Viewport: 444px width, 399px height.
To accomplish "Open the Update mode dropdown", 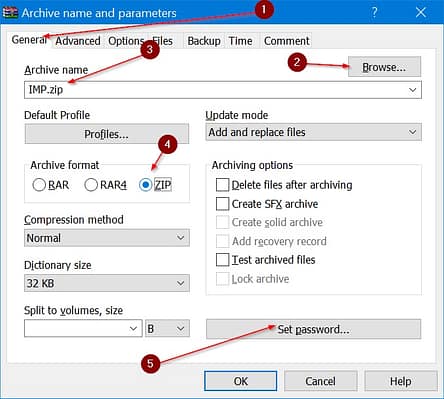I will click(x=313, y=132).
